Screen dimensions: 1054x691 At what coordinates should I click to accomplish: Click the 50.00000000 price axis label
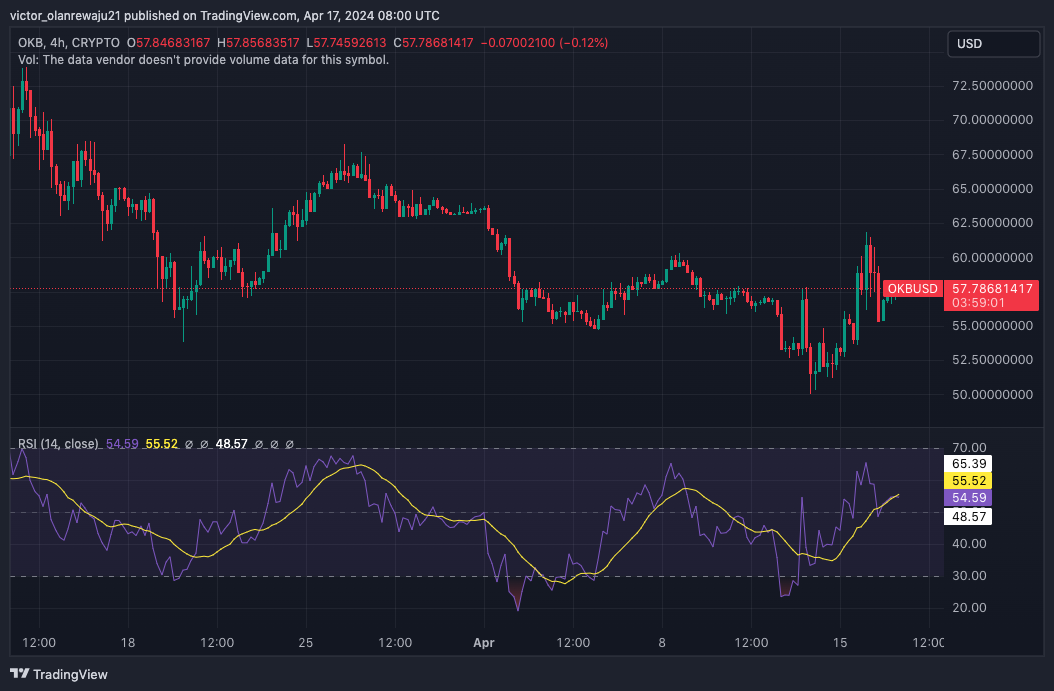click(x=992, y=394)
